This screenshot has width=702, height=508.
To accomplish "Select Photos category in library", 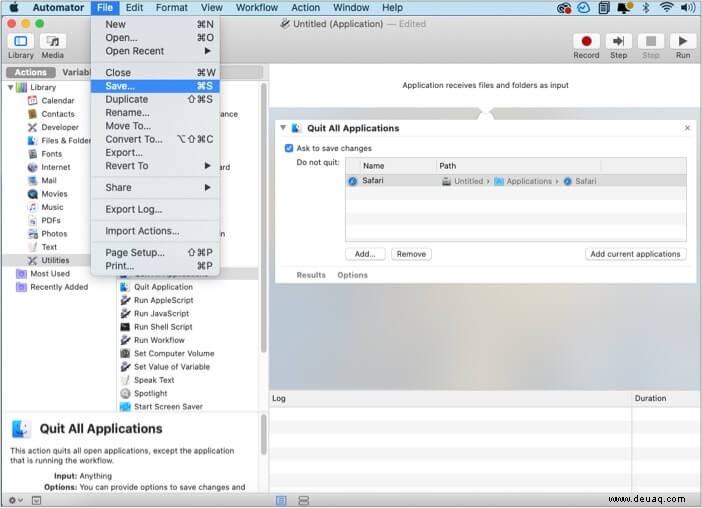I will coord(54,234).
